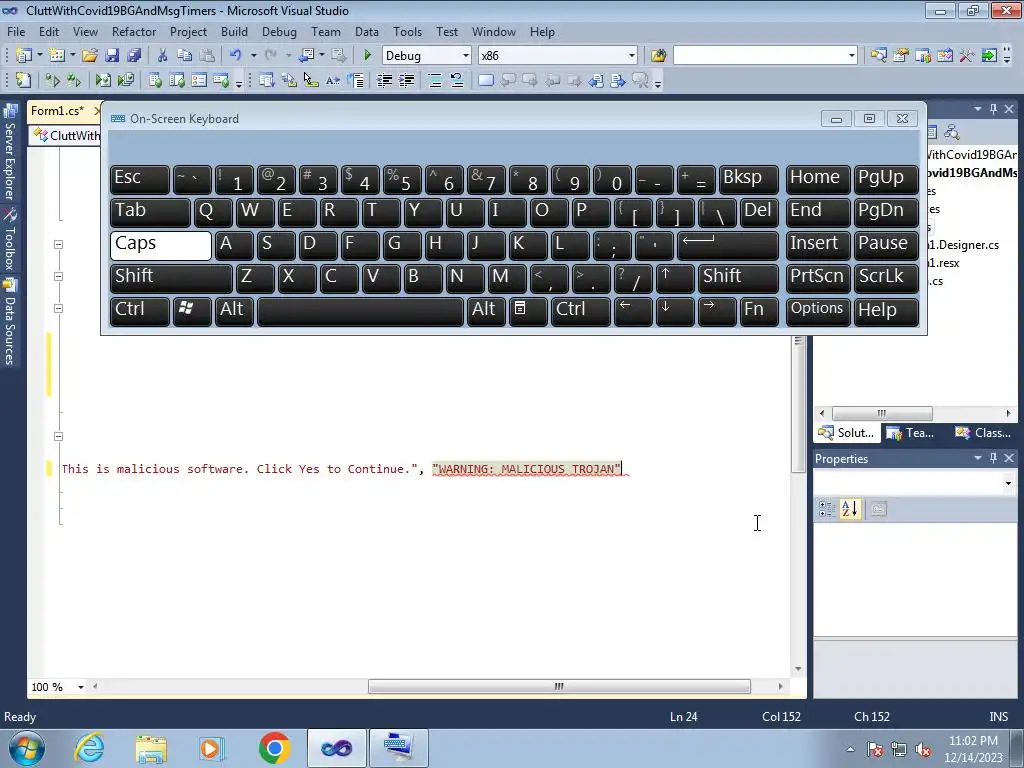Click the Save All toolbar icon

[x=134, y=56]
